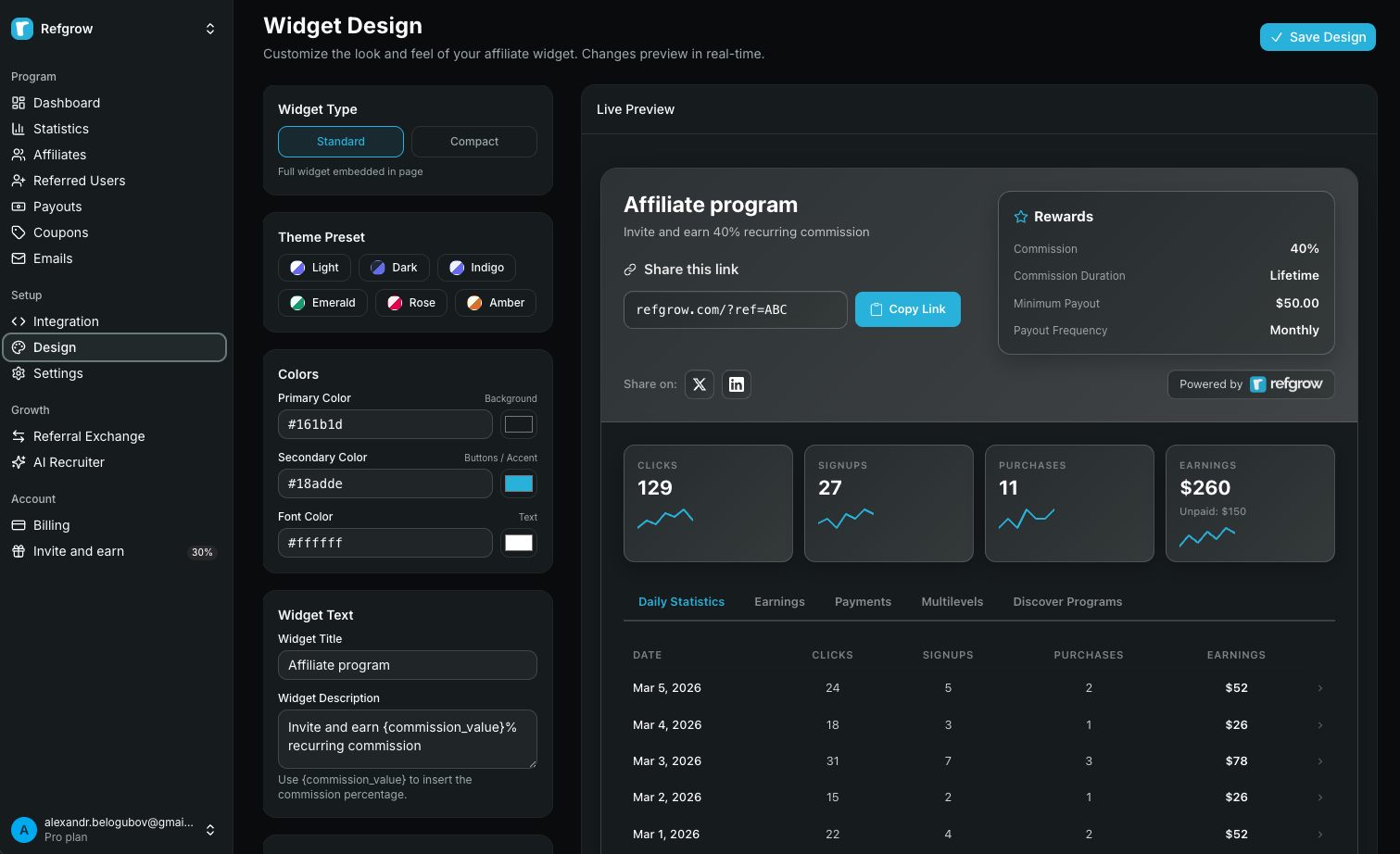Launch the AI Recruiter tool
The height and width of the screenshot is (854, 1400).
68,462
